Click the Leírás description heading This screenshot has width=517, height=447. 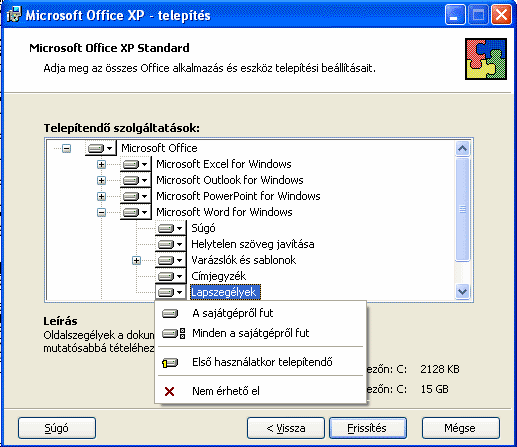tap(60, 321)
